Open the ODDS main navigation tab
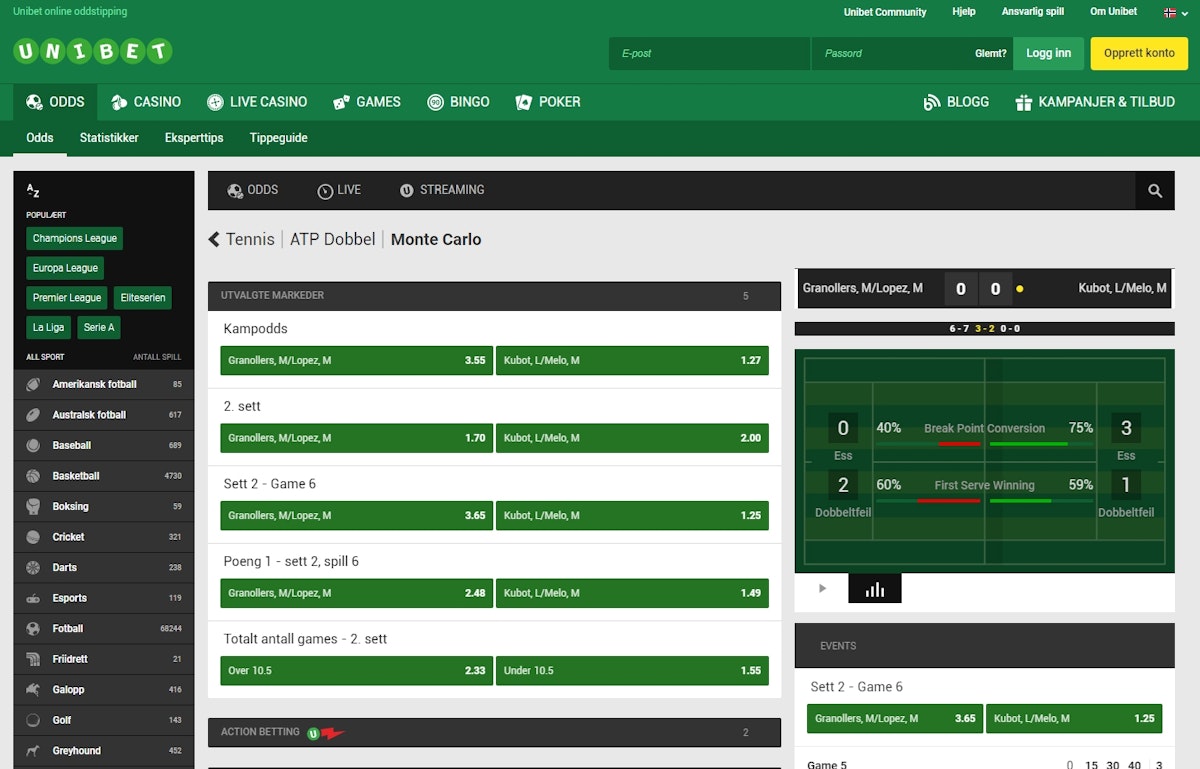This screenshot has height=769, width=1200. (55, 102)
